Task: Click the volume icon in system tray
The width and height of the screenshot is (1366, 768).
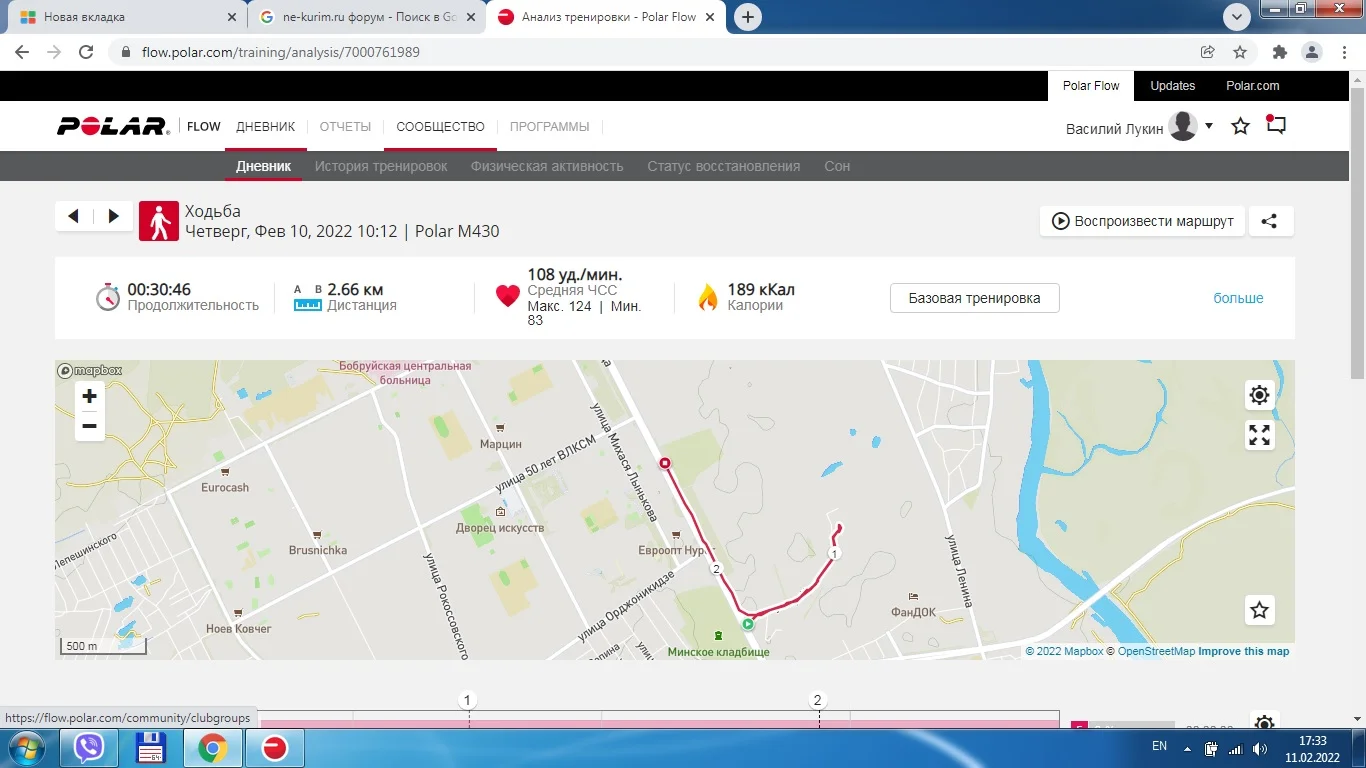Action: pyautogui.click(x=1260, y=748)
